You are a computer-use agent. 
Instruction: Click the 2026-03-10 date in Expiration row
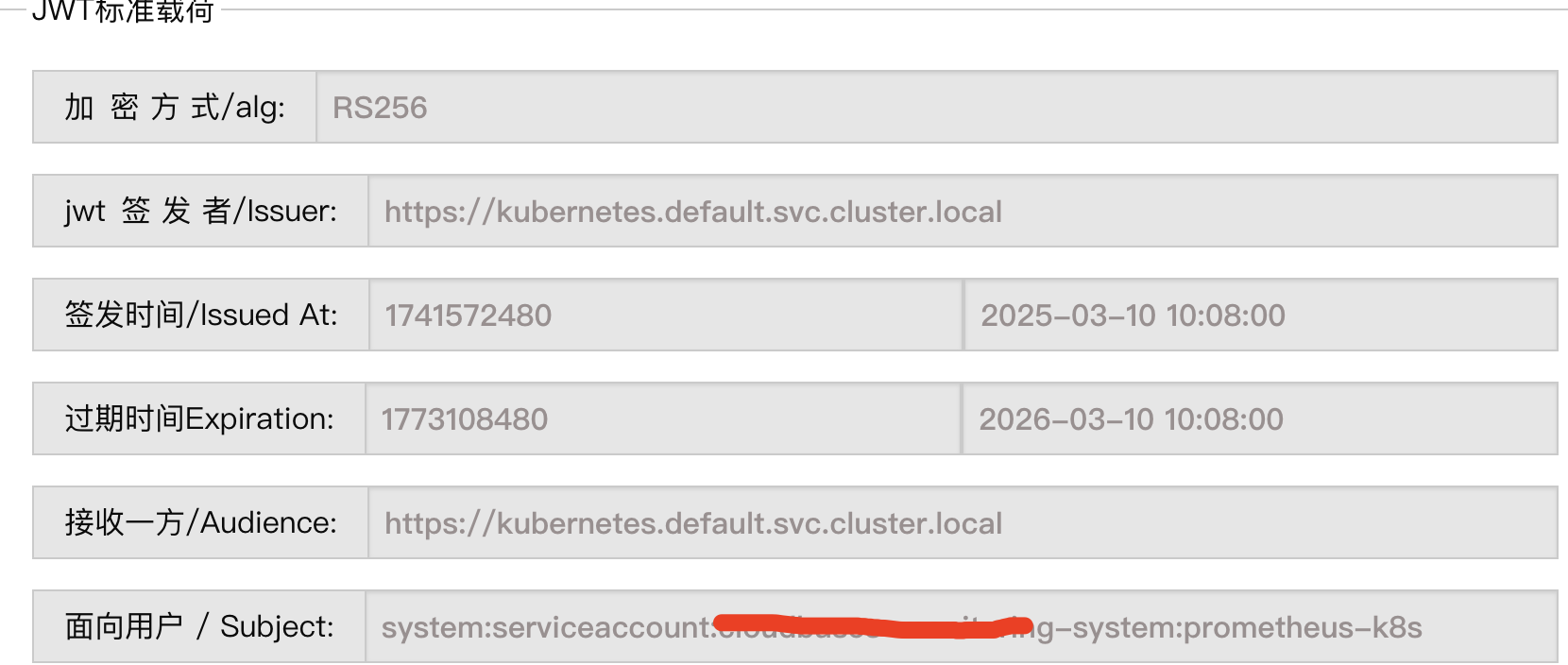tap(1066, 419)
